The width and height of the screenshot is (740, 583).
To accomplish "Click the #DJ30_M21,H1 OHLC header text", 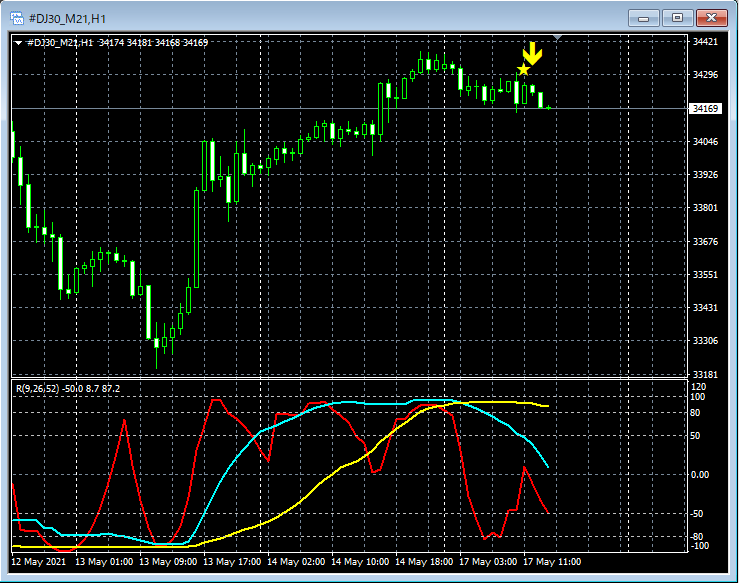I will pyautogui.click(x=118, y=42).
